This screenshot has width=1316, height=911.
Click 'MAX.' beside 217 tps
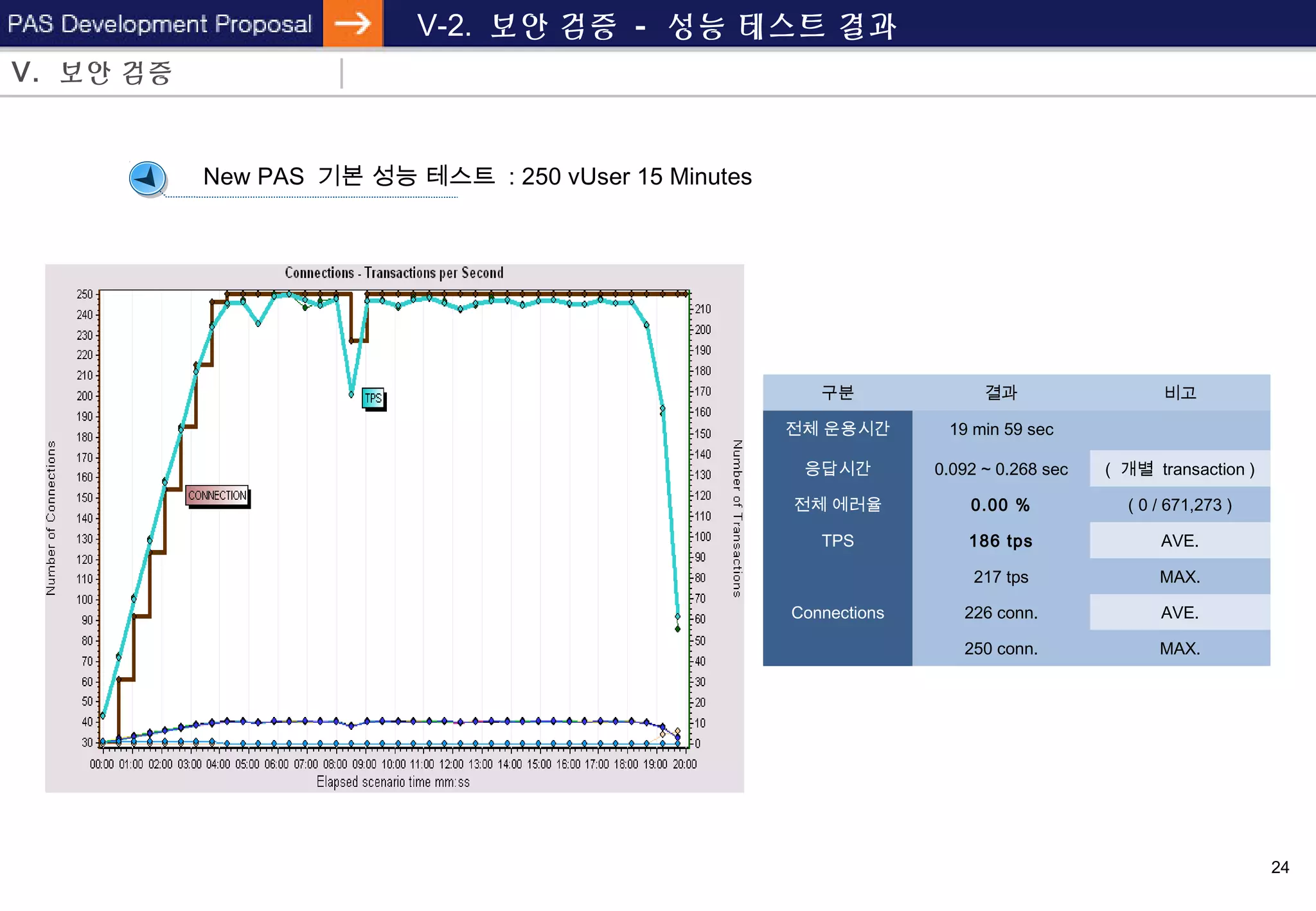click(x=1180, y=577)
